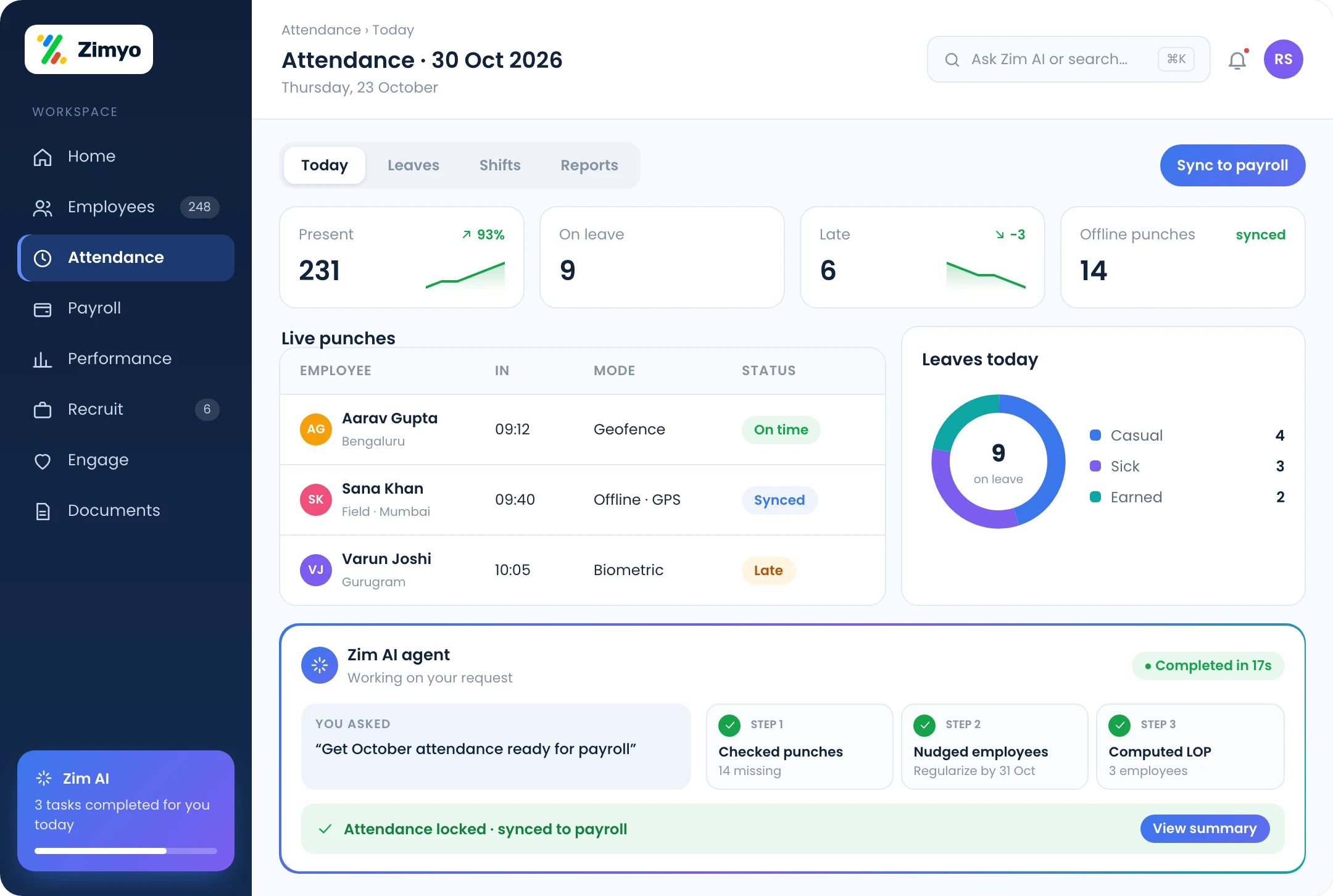1333x896 pixels.
Task: Click the Sick purple legend swatch
Action: coord(1095,467)
